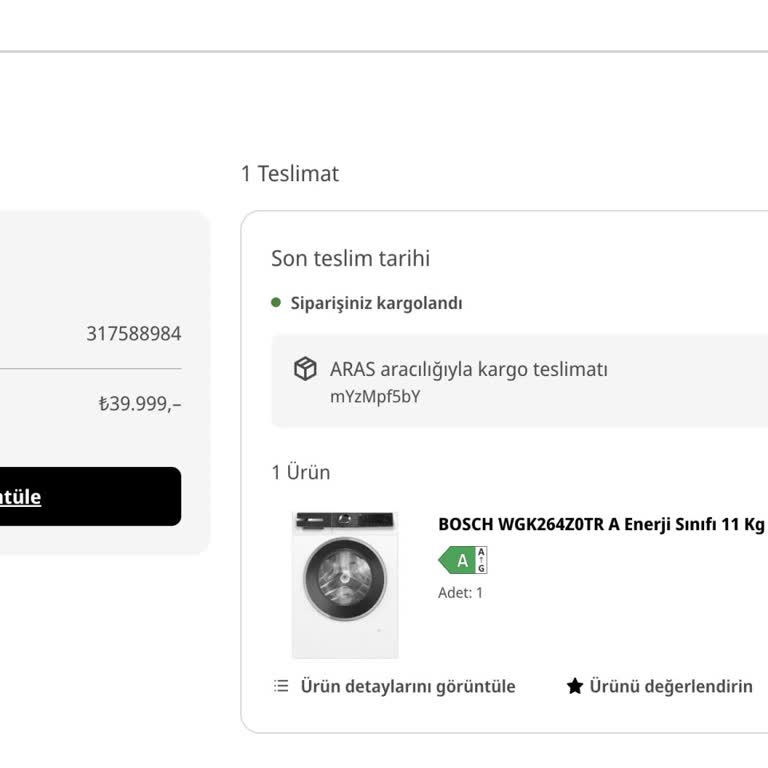Select Ürünü değerlendirin link
Image resolution: width=768 pixels, height=768 pixels.
tap(671, 686)
